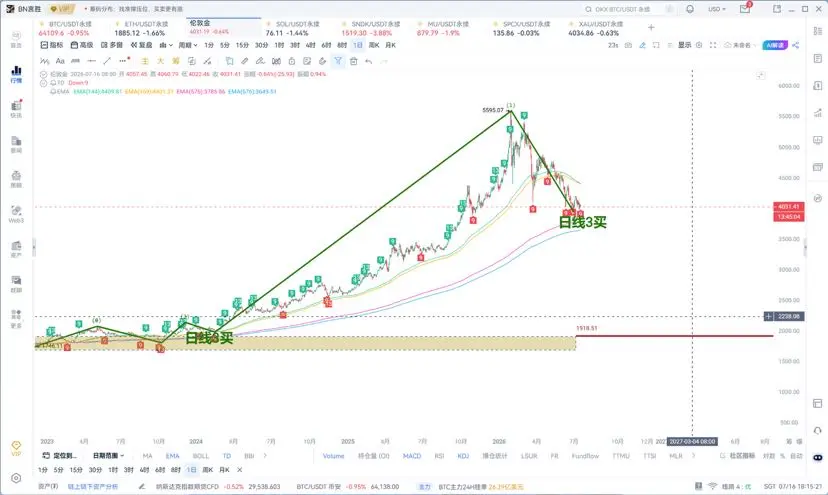This screenshot has width=828, height=495.
Task: Open the settings gear in the sidebar
Action: (x=16, y=478)
